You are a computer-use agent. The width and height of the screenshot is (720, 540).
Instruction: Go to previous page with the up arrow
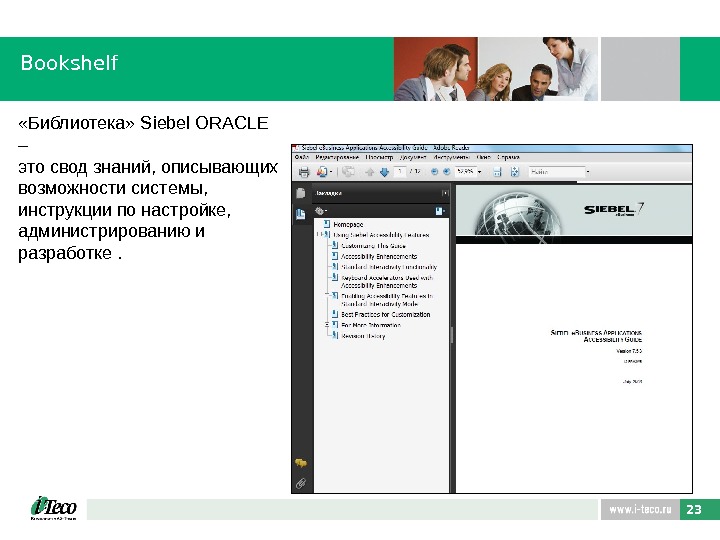tap(370, 172)
